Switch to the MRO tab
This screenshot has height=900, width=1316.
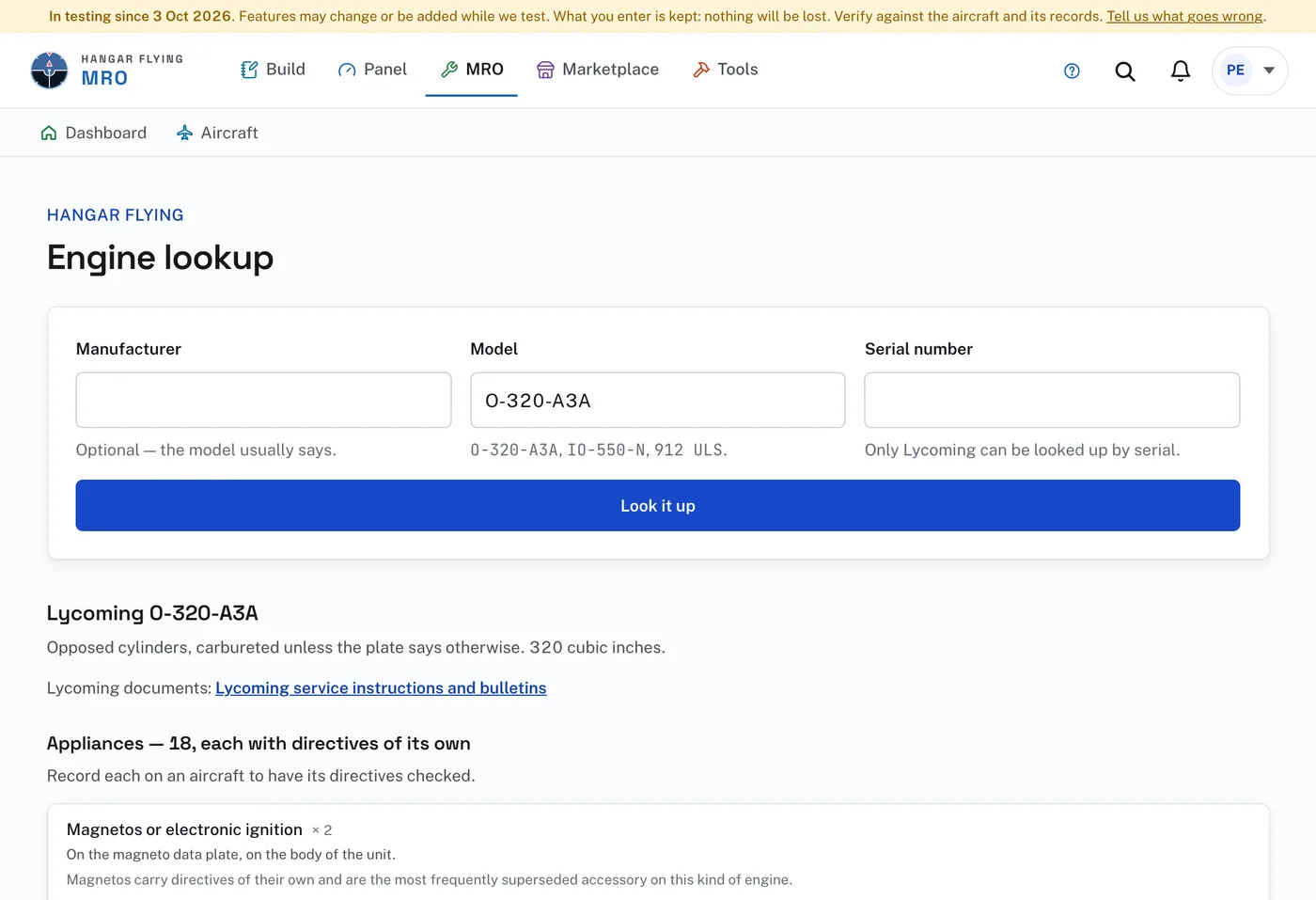coord(472,70)
